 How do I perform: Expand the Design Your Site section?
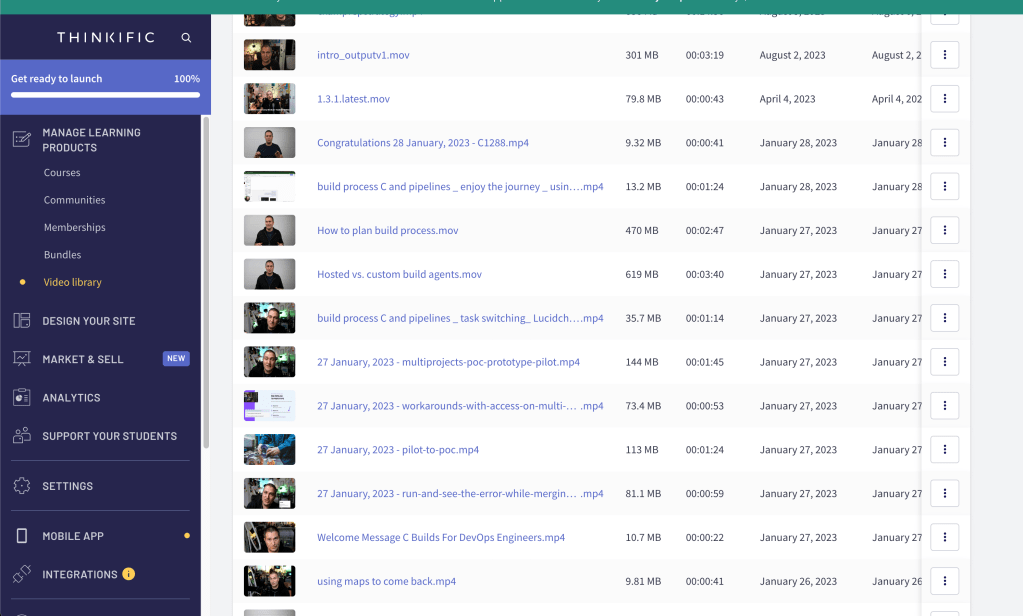89,320
